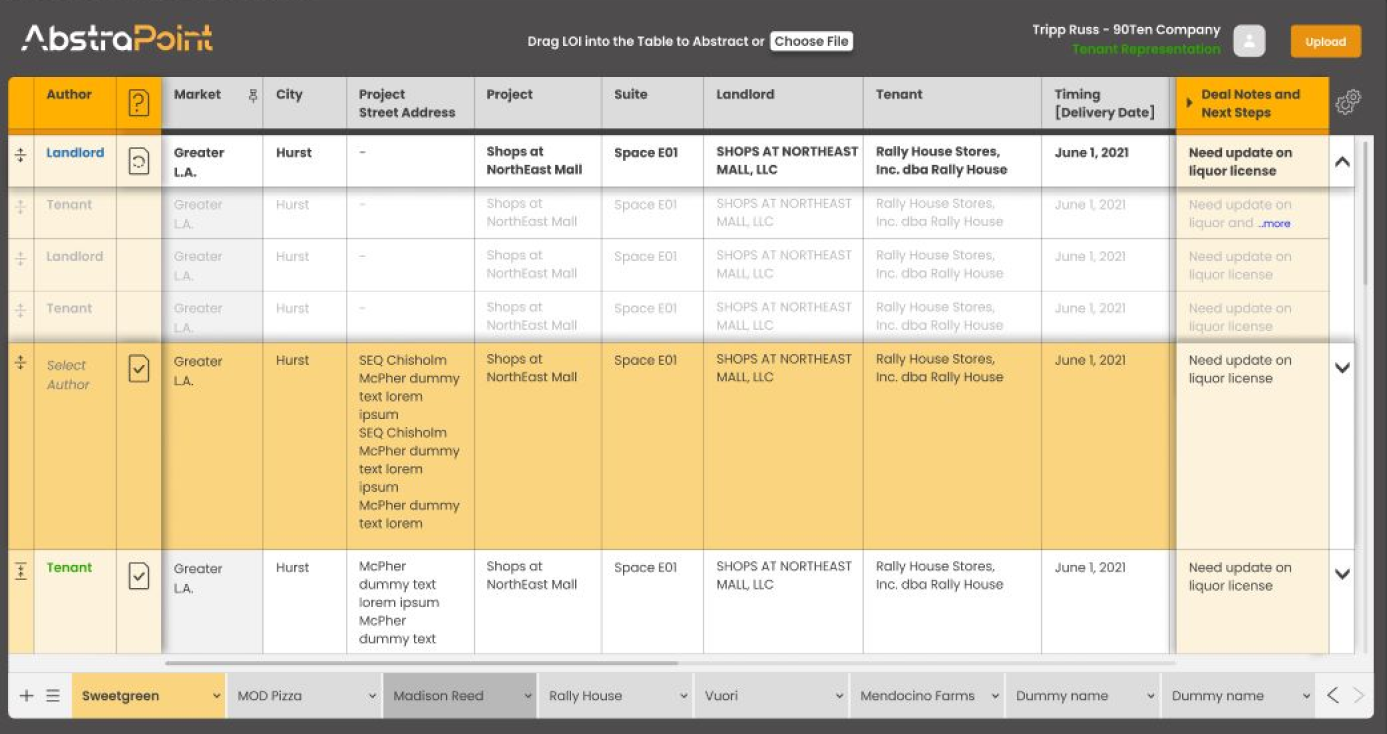Click the next tabs arrow
The width and height of the screenshot is (1387, 734).
[x=1358, y=695]
